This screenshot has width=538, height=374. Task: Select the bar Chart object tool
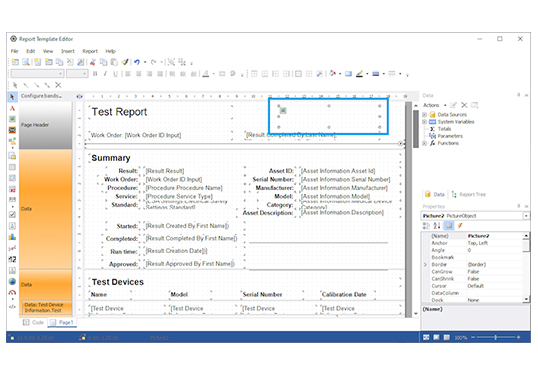coord(12,237)
